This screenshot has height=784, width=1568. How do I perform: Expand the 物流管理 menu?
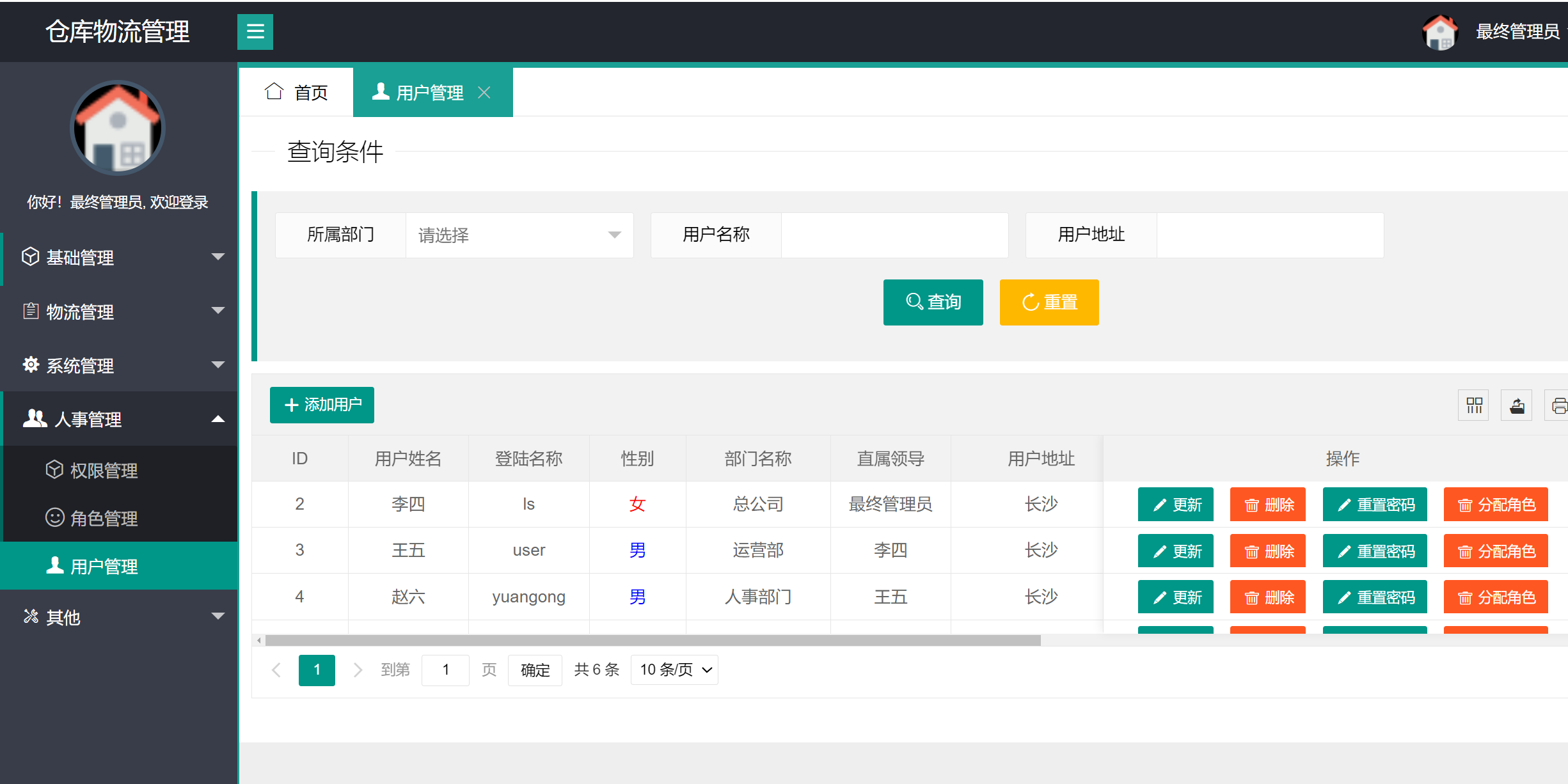coord(119,311)
